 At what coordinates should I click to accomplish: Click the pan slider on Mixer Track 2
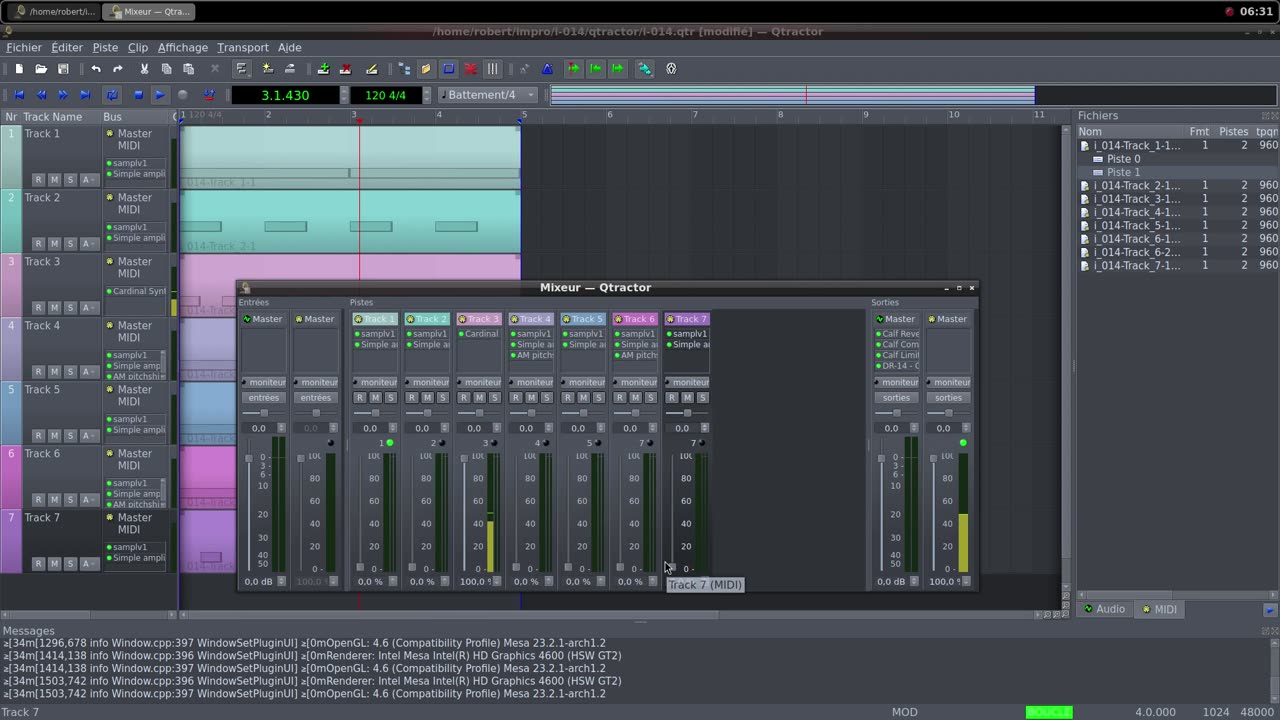(x=427, y=413)
